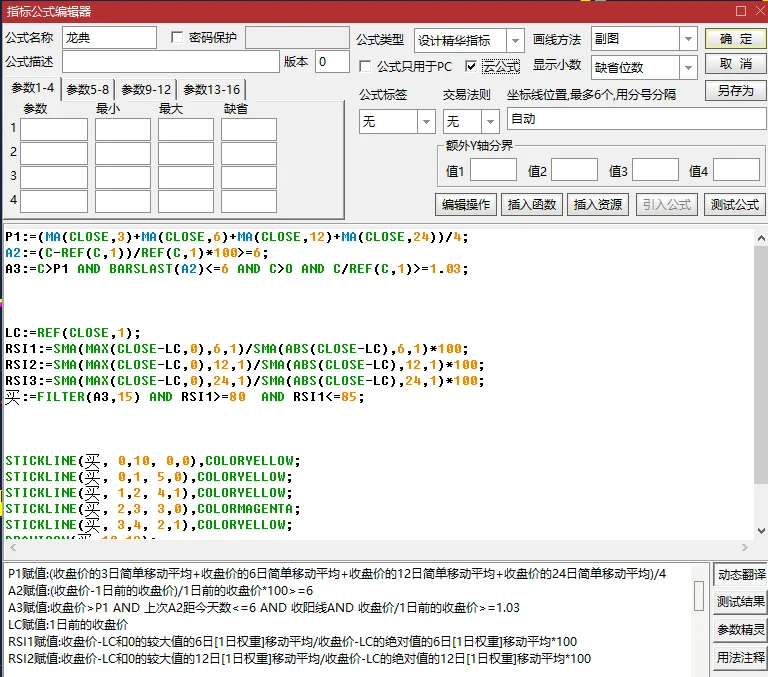Click the 取消 cancel button
Viewport: 768px width, 677px height.
[x=736, y=64]
